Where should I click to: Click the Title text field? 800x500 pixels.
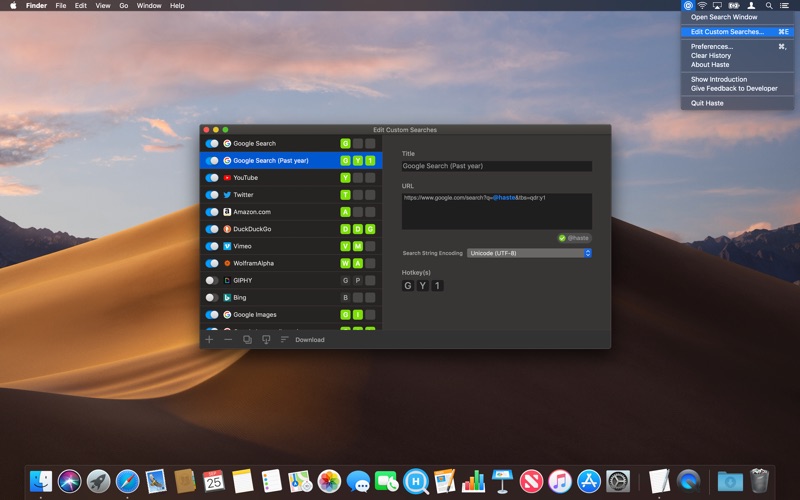click(x=496, y=167)
